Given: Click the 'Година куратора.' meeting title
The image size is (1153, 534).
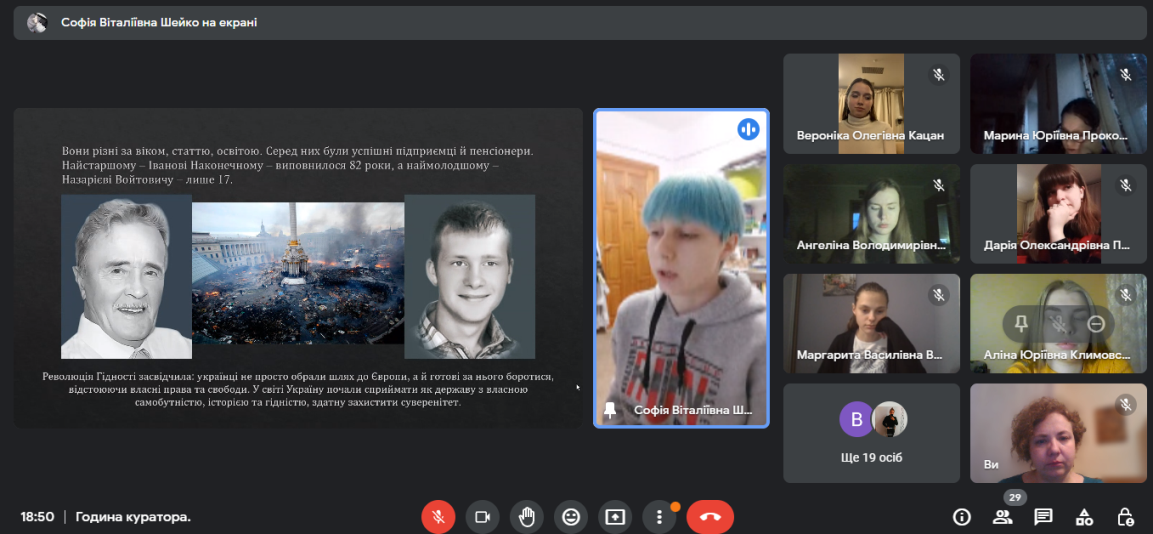Looking at the screenshot, I should point(133,517).
